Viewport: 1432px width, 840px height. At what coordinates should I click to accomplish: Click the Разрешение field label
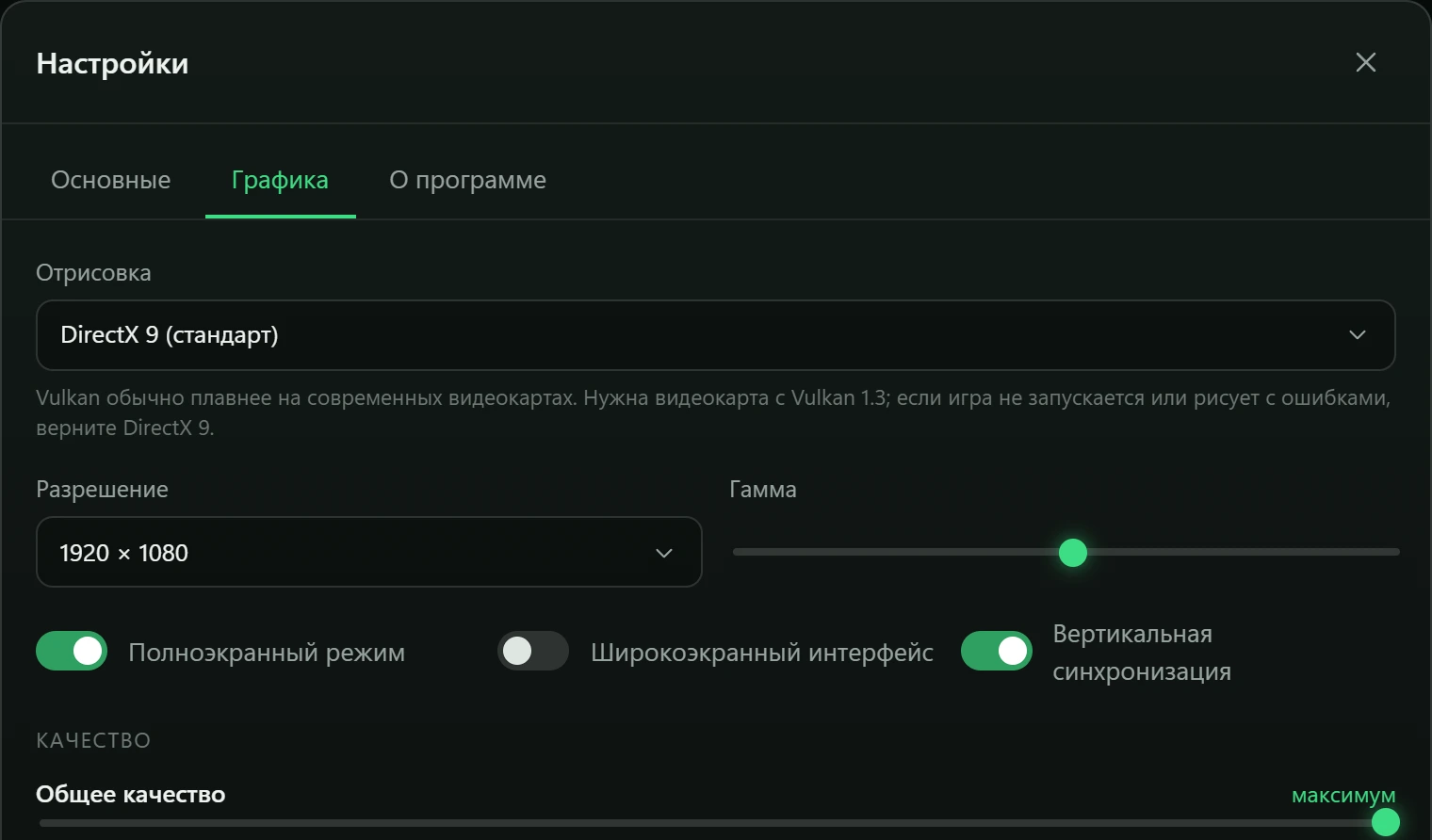point(102,490)
